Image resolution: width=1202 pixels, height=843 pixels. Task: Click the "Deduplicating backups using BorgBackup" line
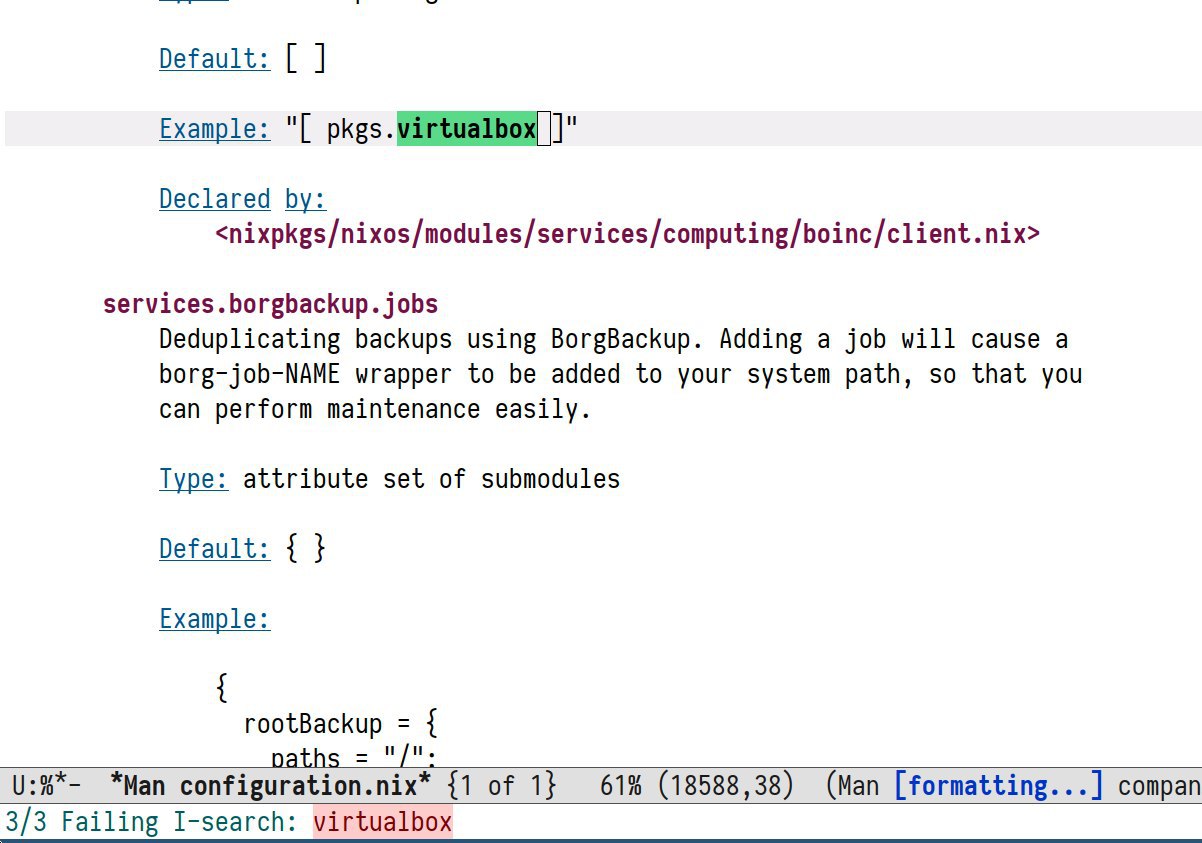pos(613,339)
